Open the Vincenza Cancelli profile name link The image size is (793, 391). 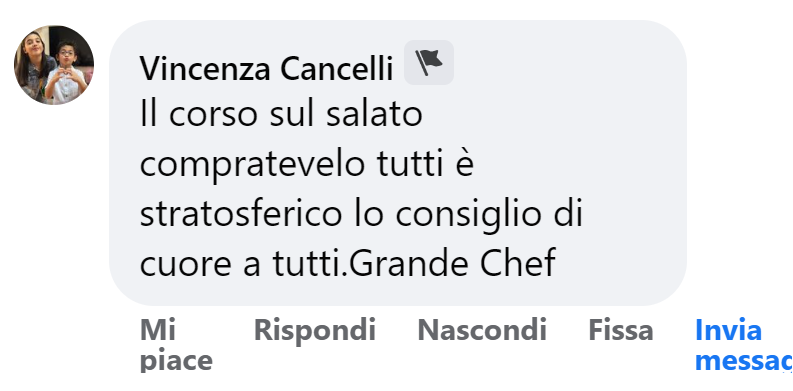[x=266, y=68]
